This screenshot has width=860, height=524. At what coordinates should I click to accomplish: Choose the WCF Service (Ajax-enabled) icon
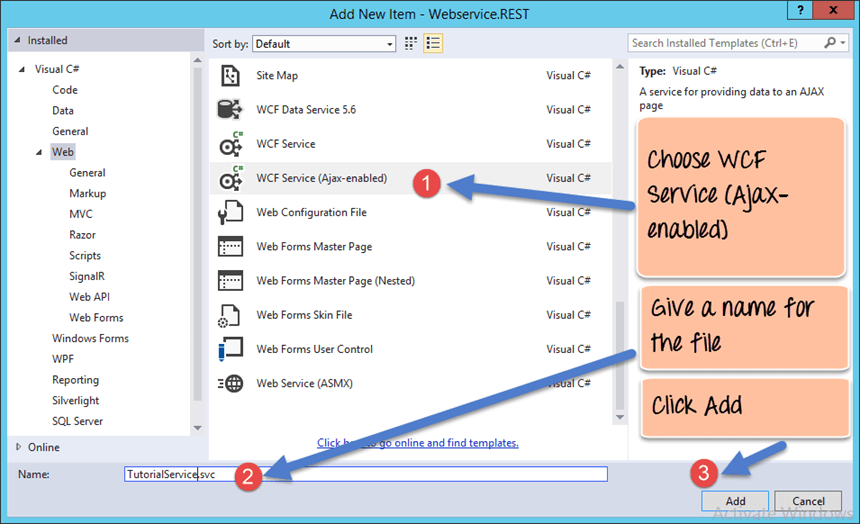230,178
